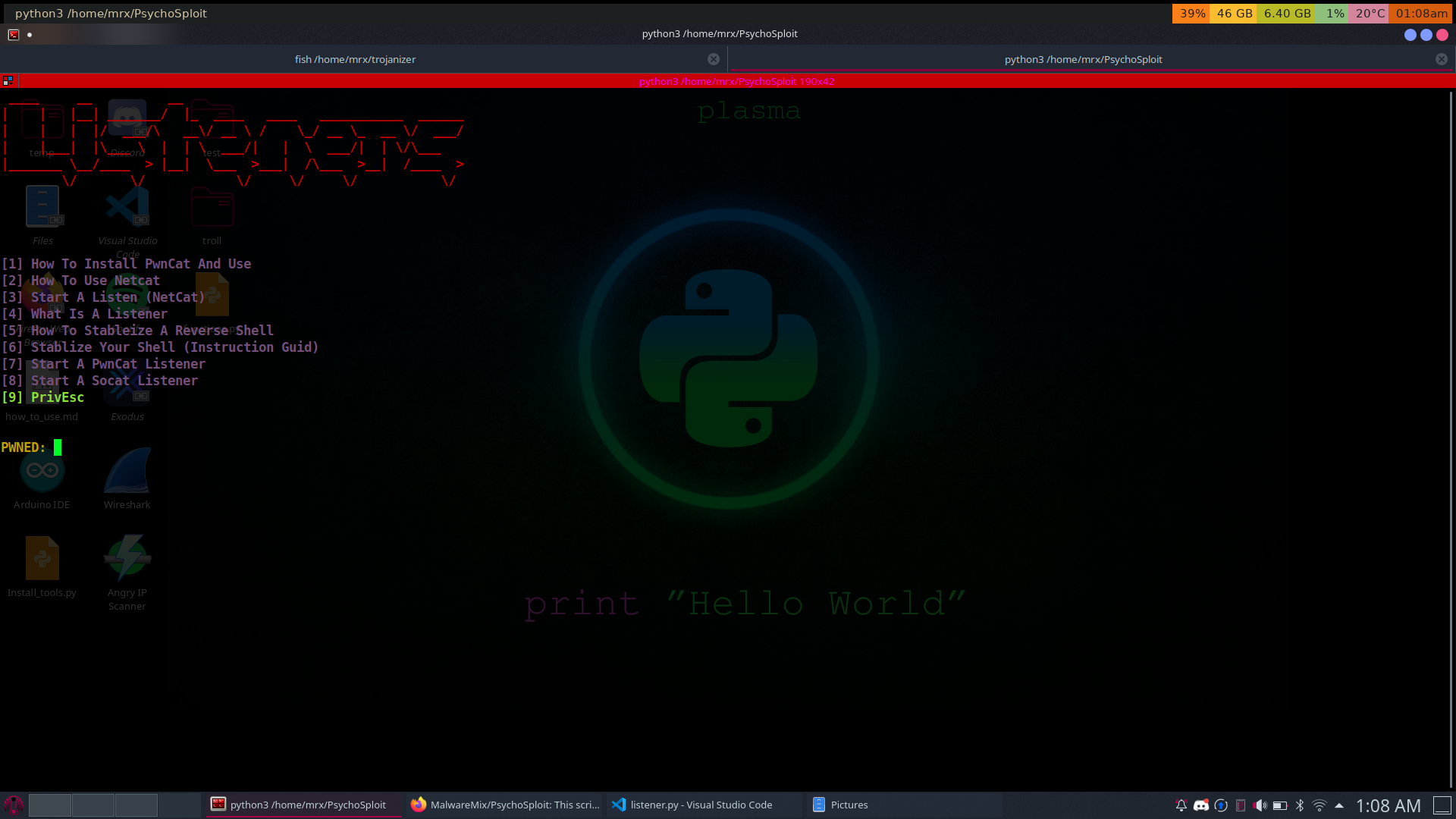
Task: Close the fish trojanizer tab
Action: 713,59
